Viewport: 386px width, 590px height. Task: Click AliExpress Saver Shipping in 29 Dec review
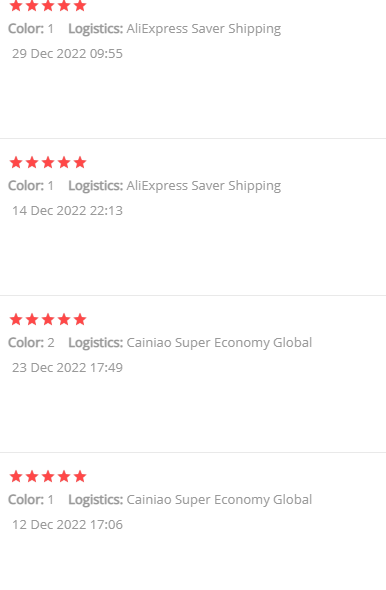click(x=204, y=29)
